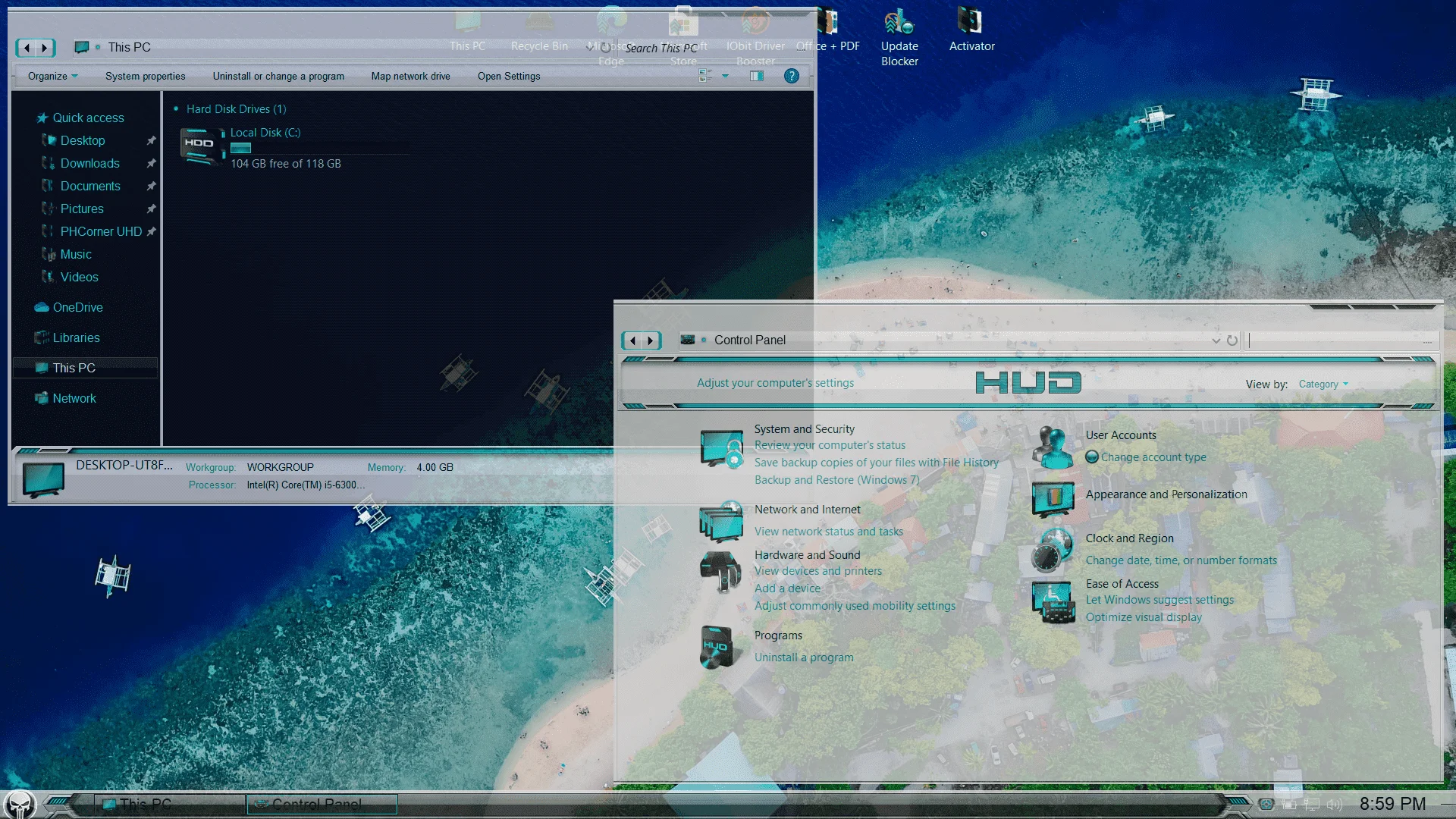Click Save backup copies with File History

(x=876, y=463)
